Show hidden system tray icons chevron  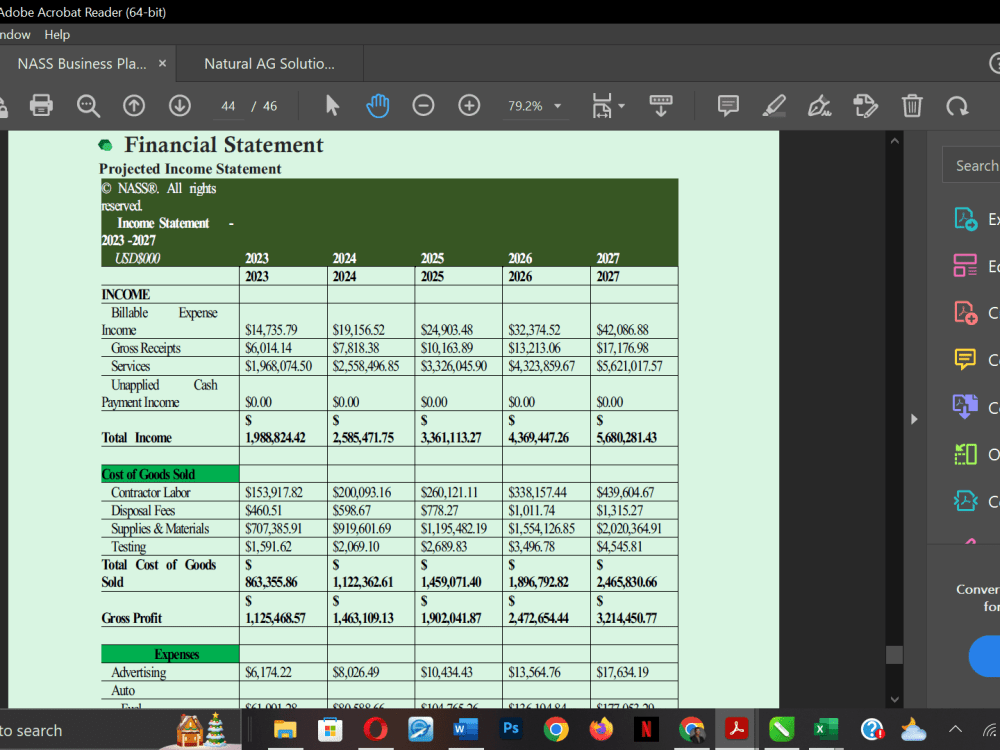(x=955, y=729)
